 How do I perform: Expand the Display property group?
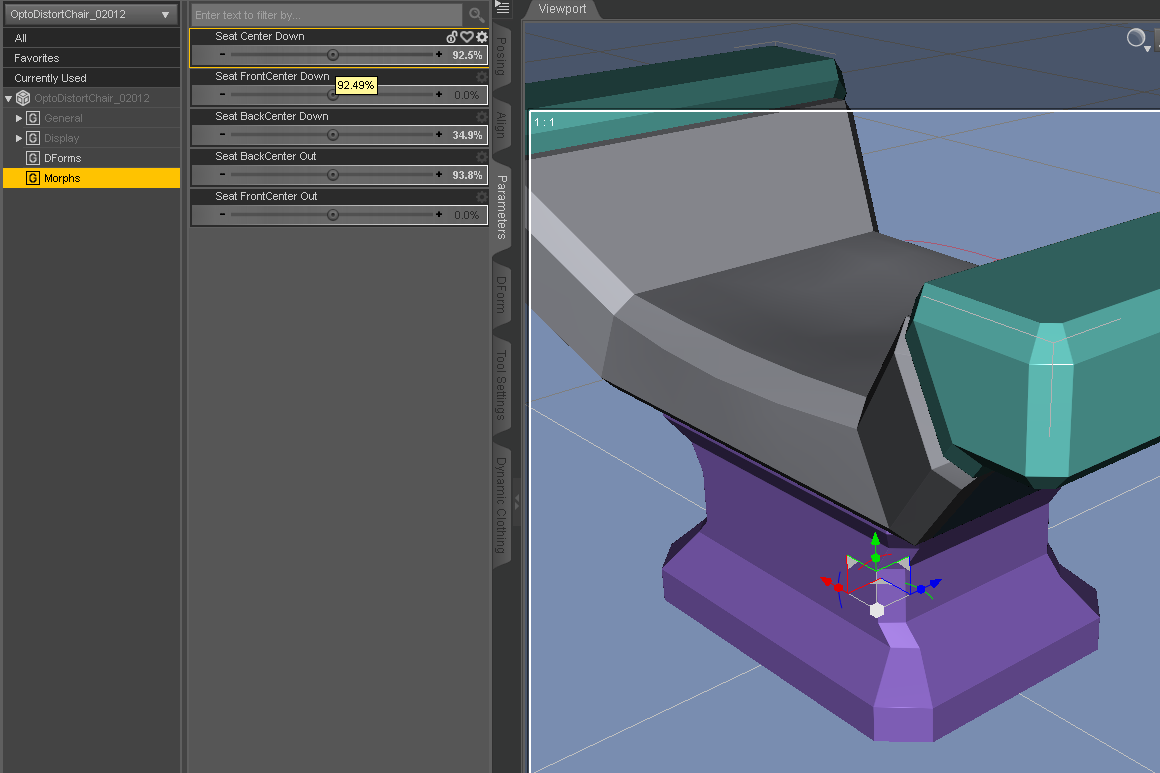[x=19, y=138]
